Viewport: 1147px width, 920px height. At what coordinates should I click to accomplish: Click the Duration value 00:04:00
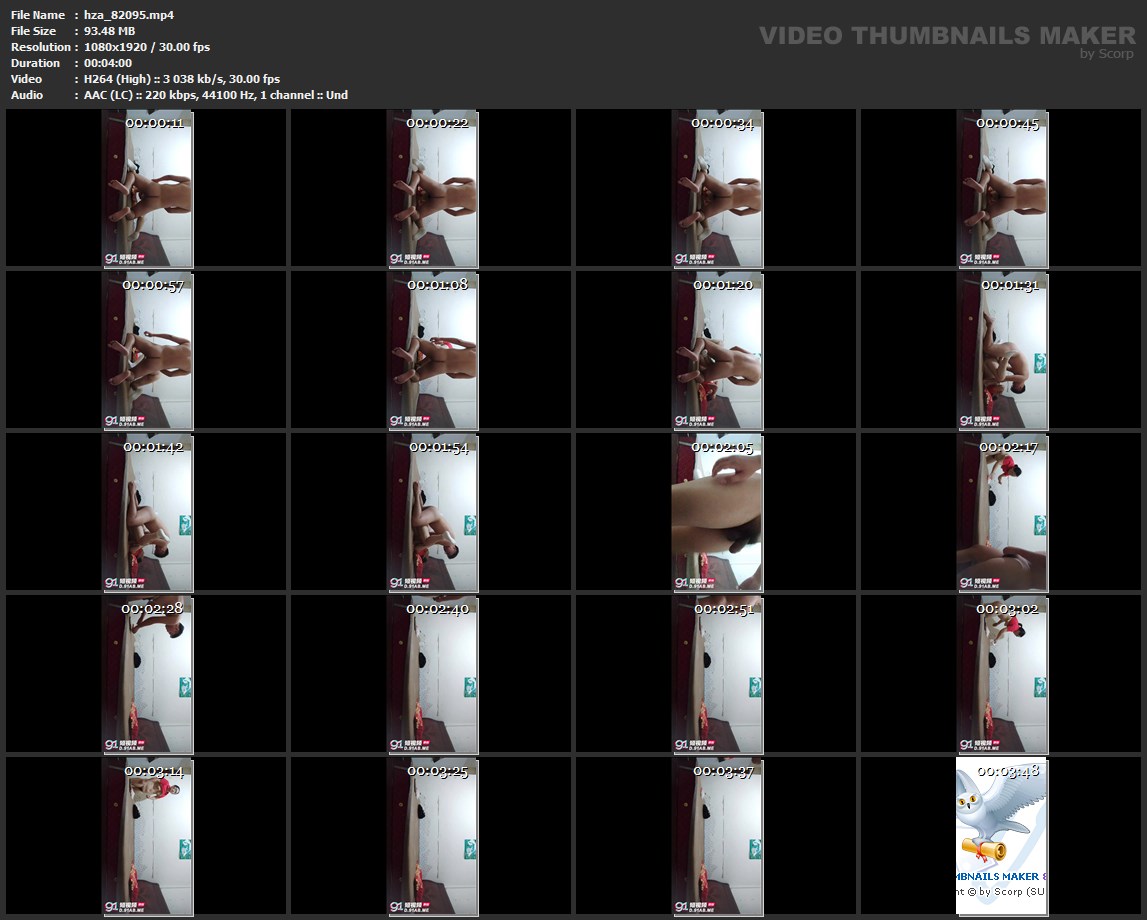click(108, 63)
